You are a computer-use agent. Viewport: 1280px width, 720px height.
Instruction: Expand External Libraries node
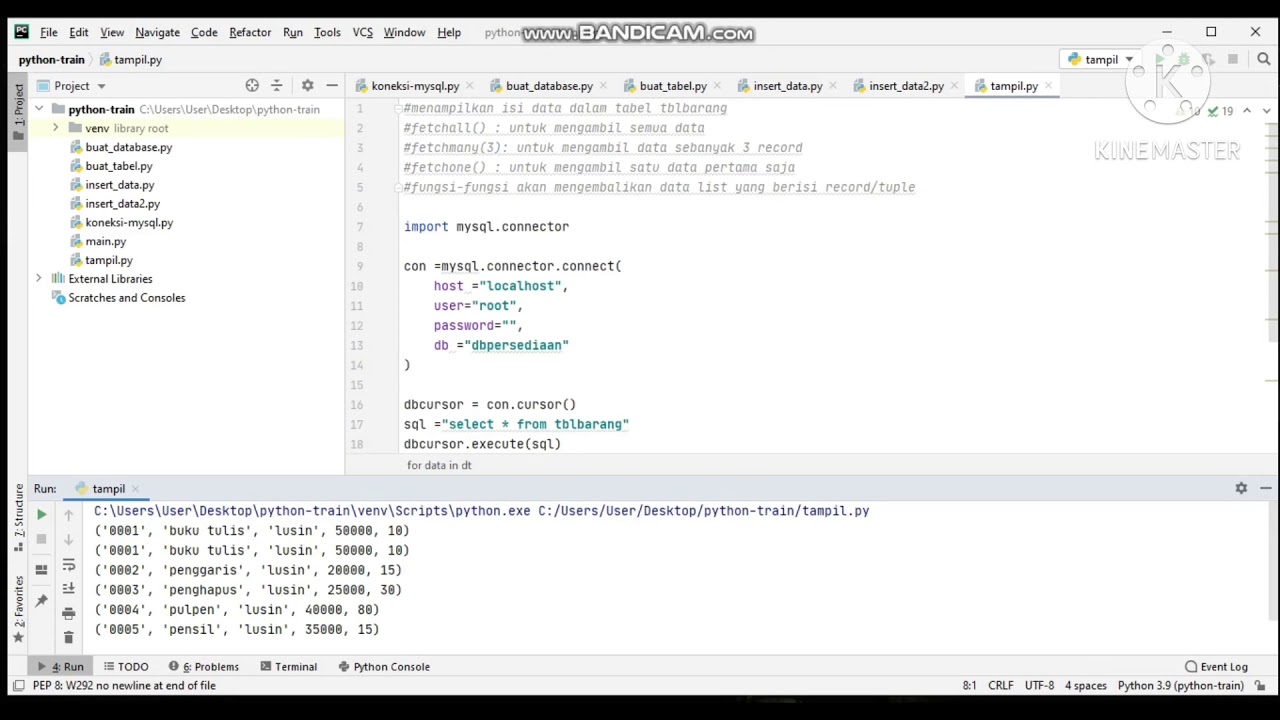39,279
